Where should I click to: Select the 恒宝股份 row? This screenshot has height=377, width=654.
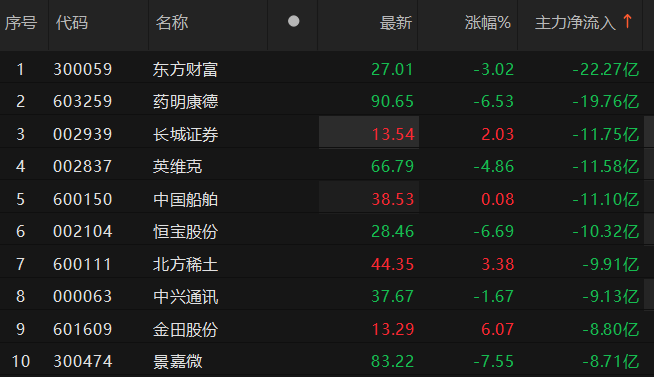(327, 231)
